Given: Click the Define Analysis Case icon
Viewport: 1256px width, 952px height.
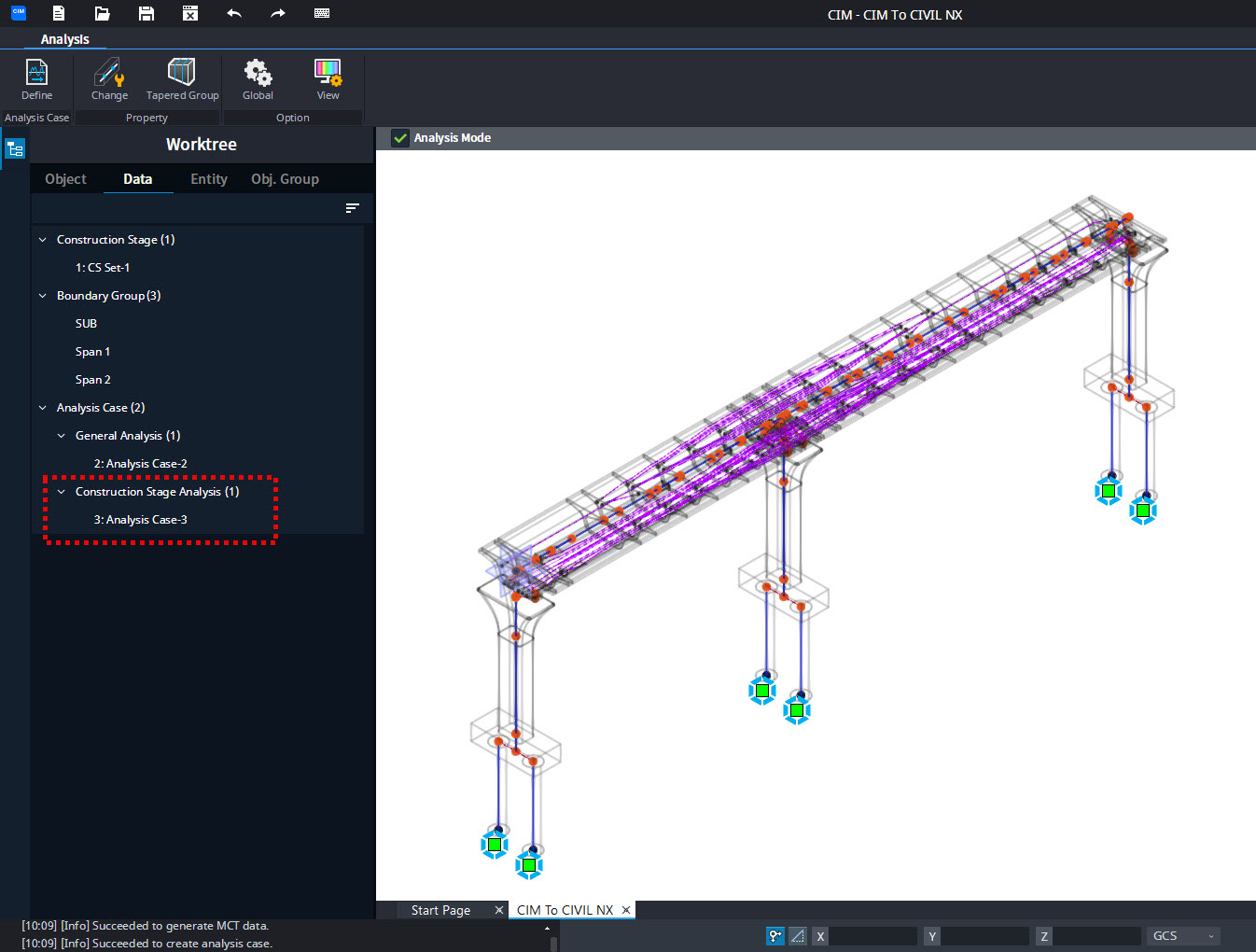Looking at the screenshot, I should tap(36, 79).
